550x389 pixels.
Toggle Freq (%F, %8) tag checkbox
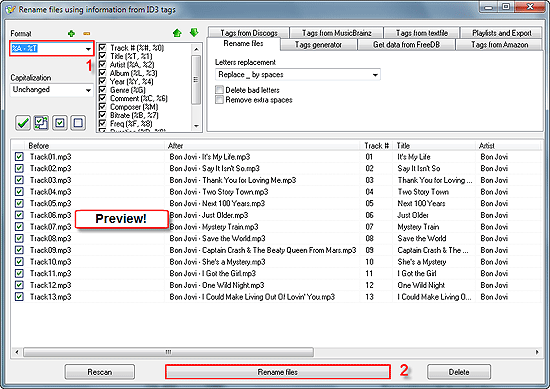[102, 123]
